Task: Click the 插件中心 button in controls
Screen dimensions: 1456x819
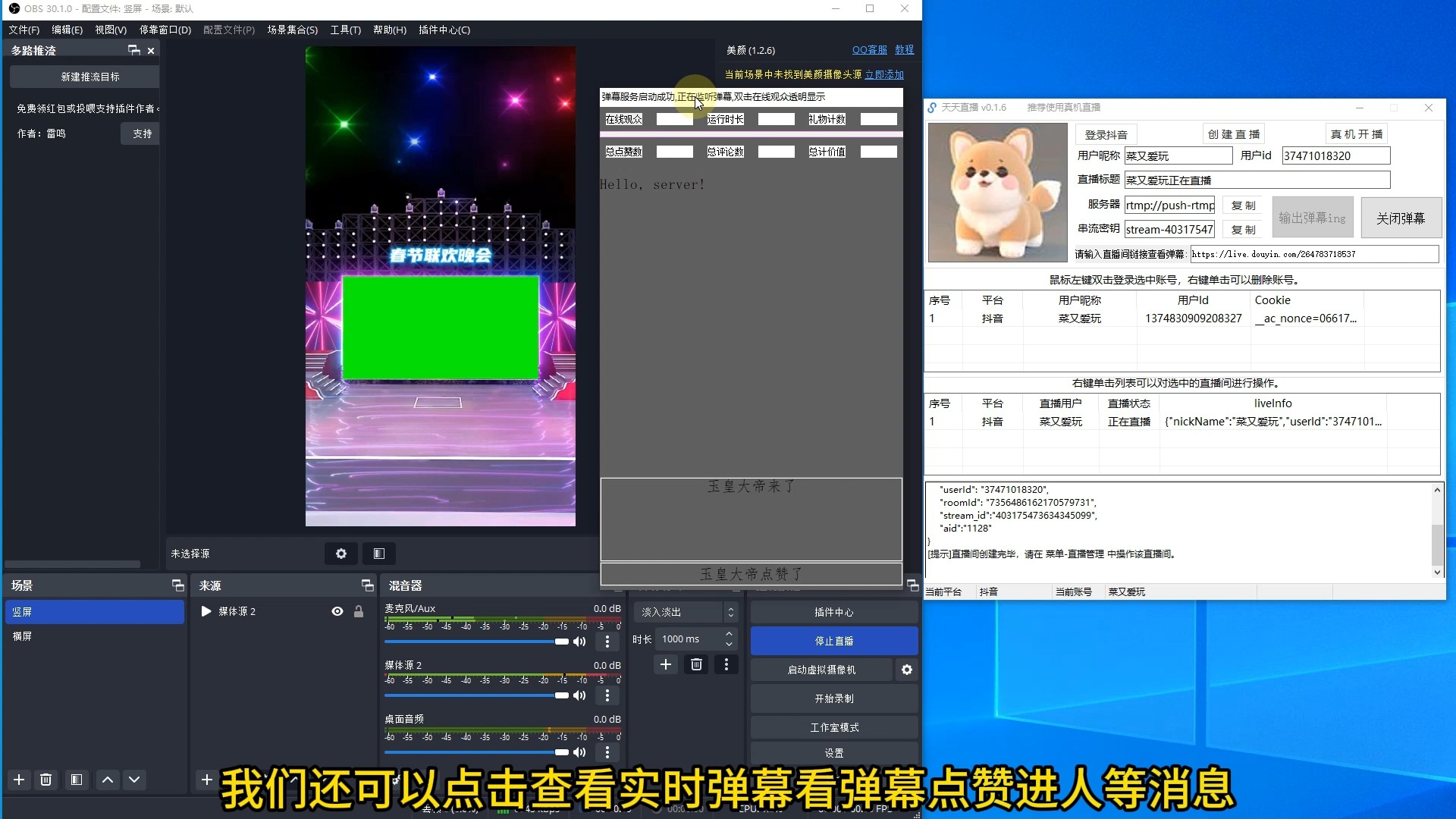Action: (x=834, y=612)
